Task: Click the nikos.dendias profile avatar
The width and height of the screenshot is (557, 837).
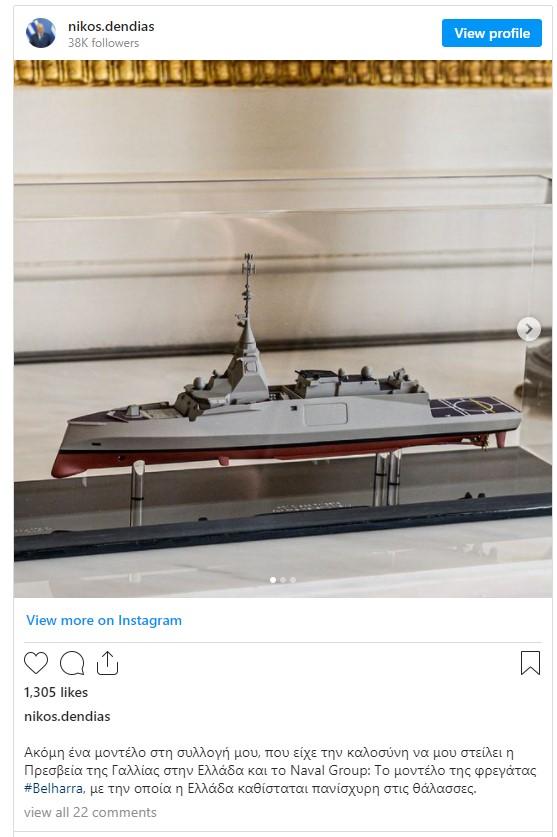Action: (41, 34)
